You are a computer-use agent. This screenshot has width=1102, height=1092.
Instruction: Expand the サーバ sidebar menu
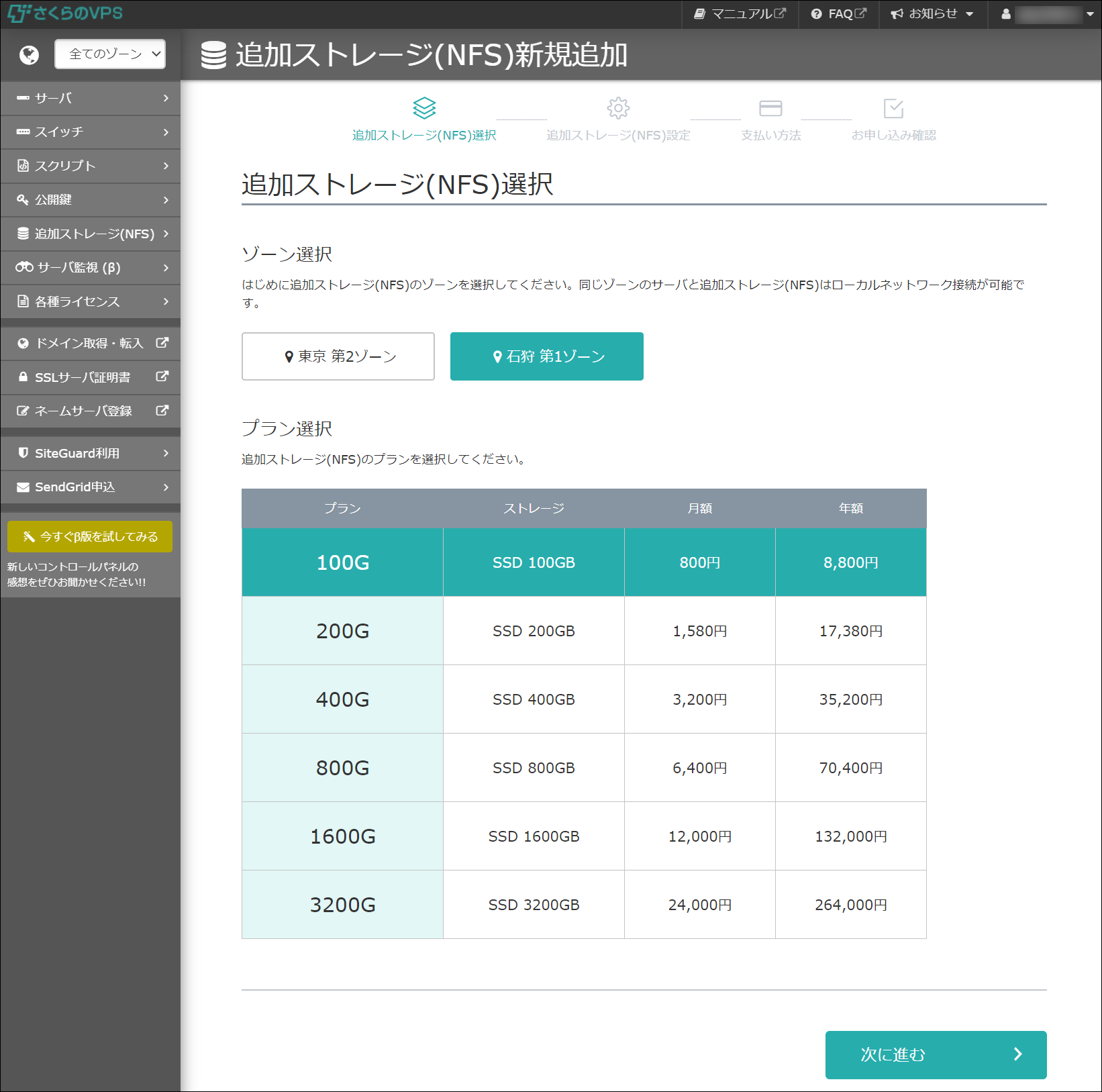(91, 98)
